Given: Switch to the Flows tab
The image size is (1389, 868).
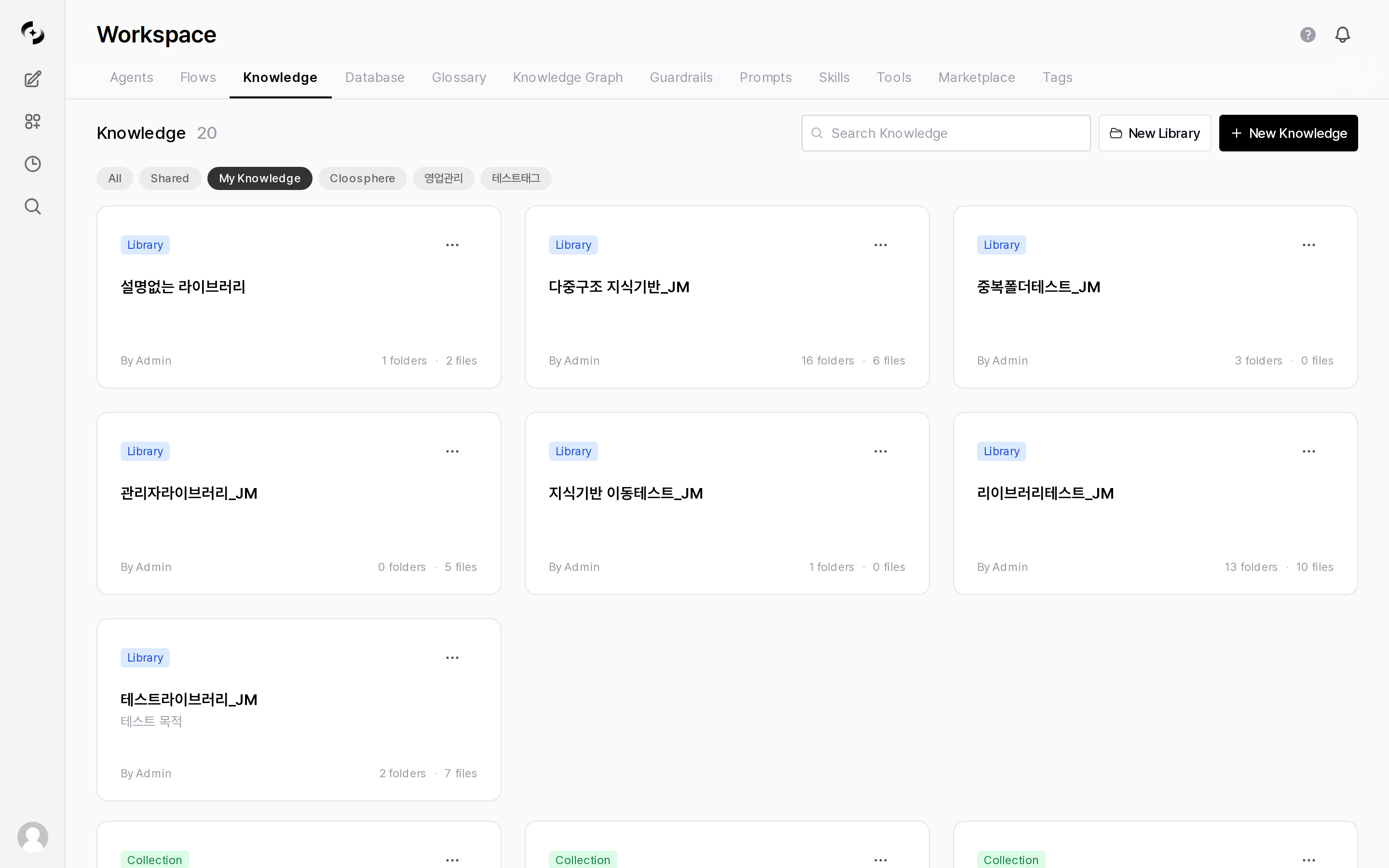Looking at the screenshot, I should coord(198,78).
